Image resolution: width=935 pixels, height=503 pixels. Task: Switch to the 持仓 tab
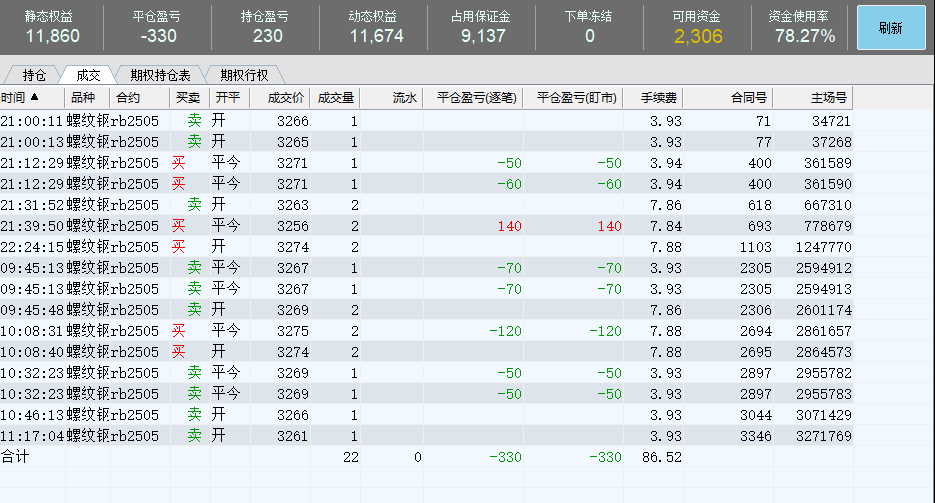click(35, 75)
